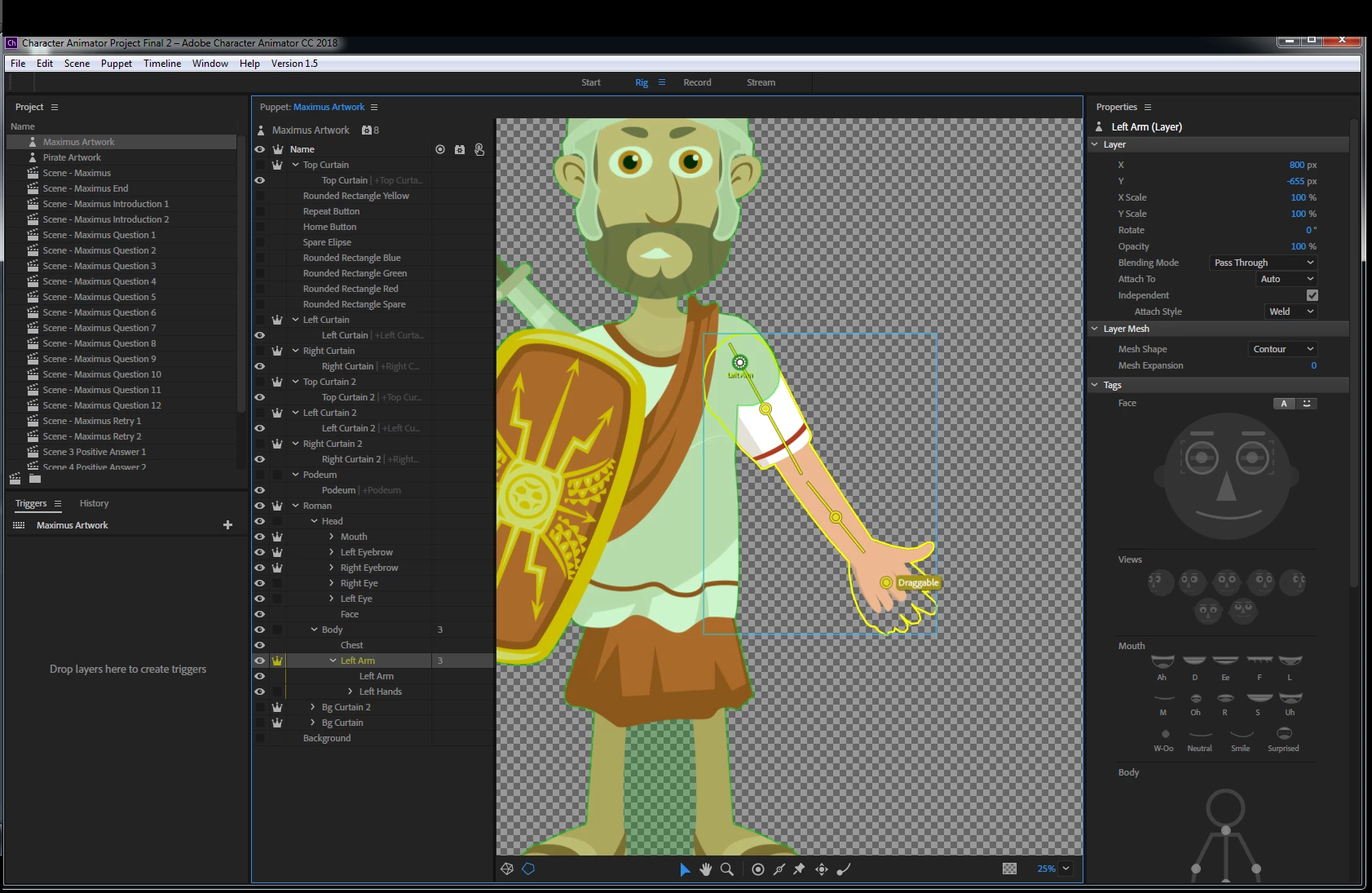Click the pointing hand icon in layer header

tap(479, 149)
